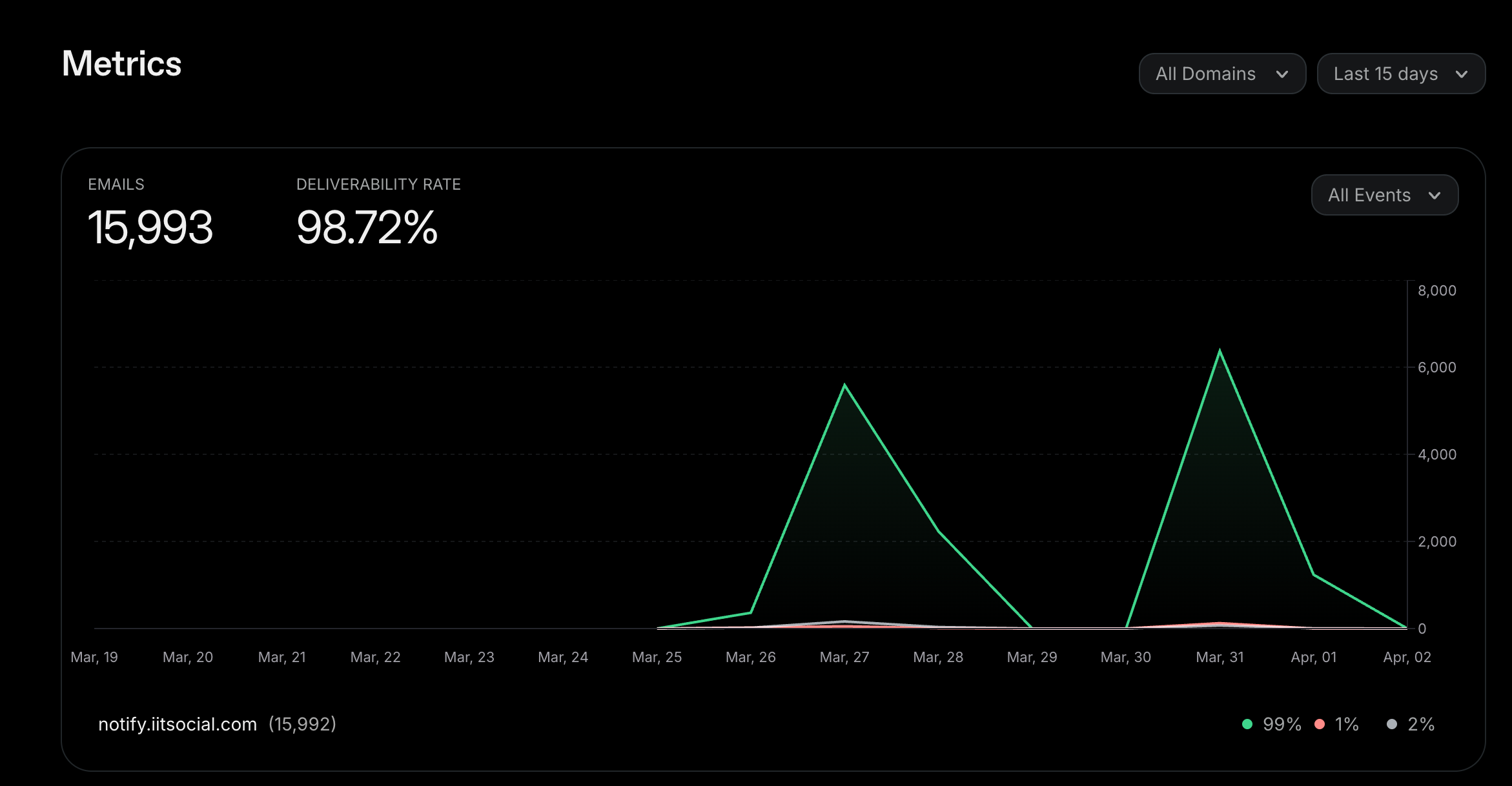
Task: Click the green 99% legend dot
Action: pos(1247,724)
